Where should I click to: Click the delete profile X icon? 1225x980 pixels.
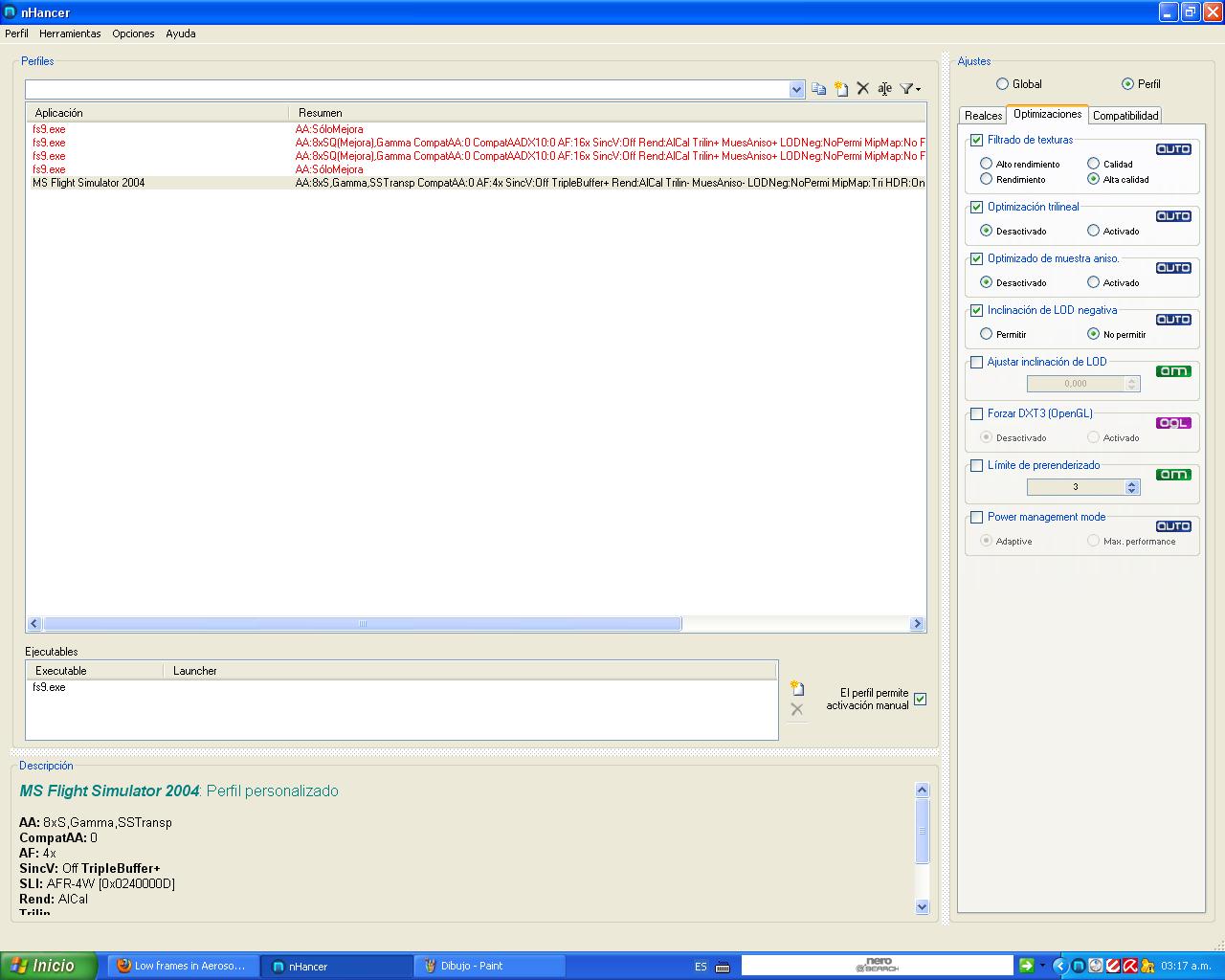tap(863, 88)
